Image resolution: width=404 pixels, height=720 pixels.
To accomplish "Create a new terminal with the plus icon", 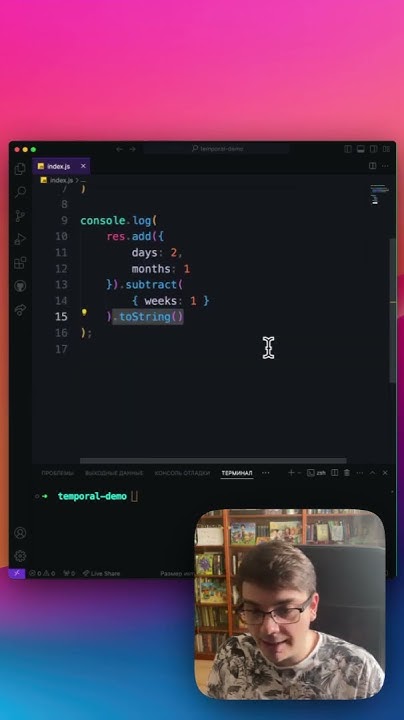I will pyautogui.click(x=291, y=472).
